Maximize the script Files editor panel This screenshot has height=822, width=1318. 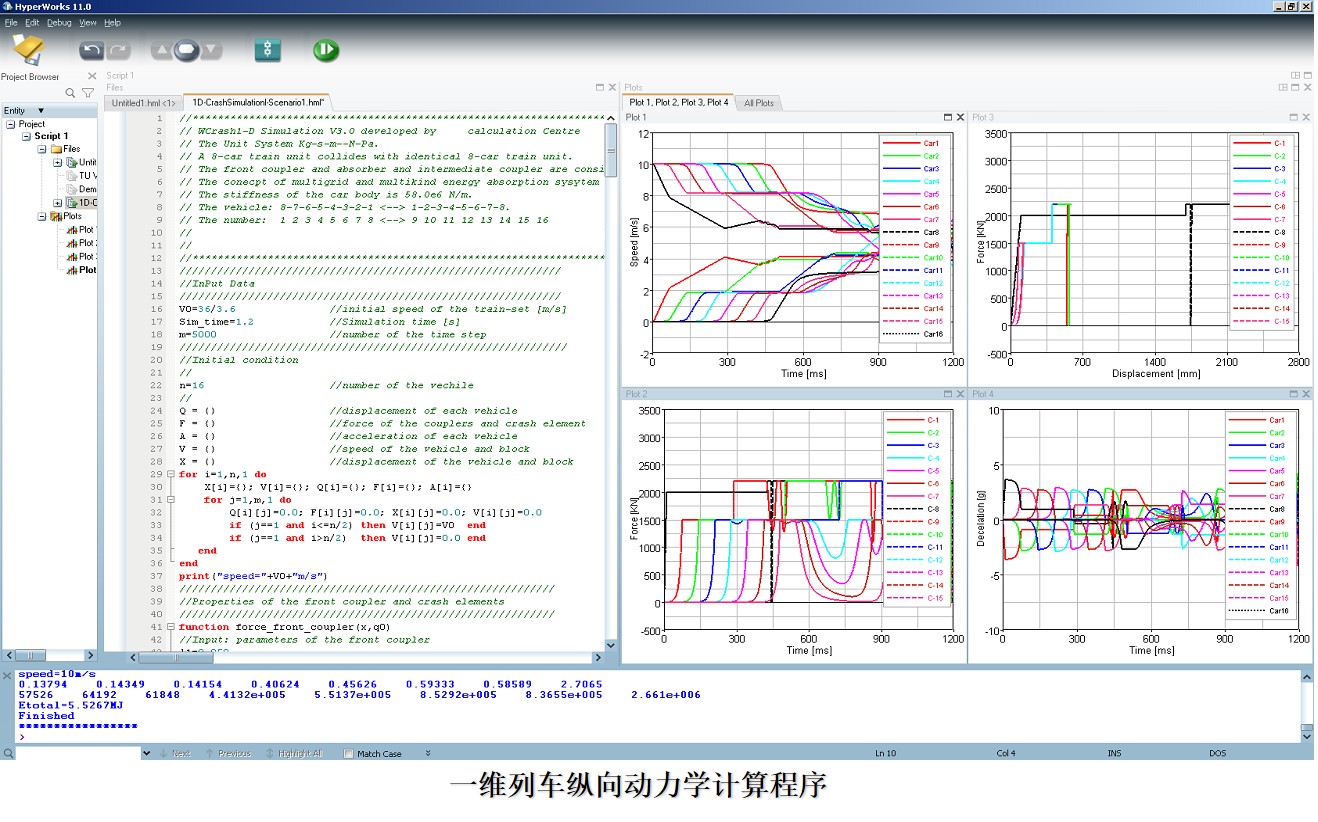pyautogui.click(x=600, y=88)
